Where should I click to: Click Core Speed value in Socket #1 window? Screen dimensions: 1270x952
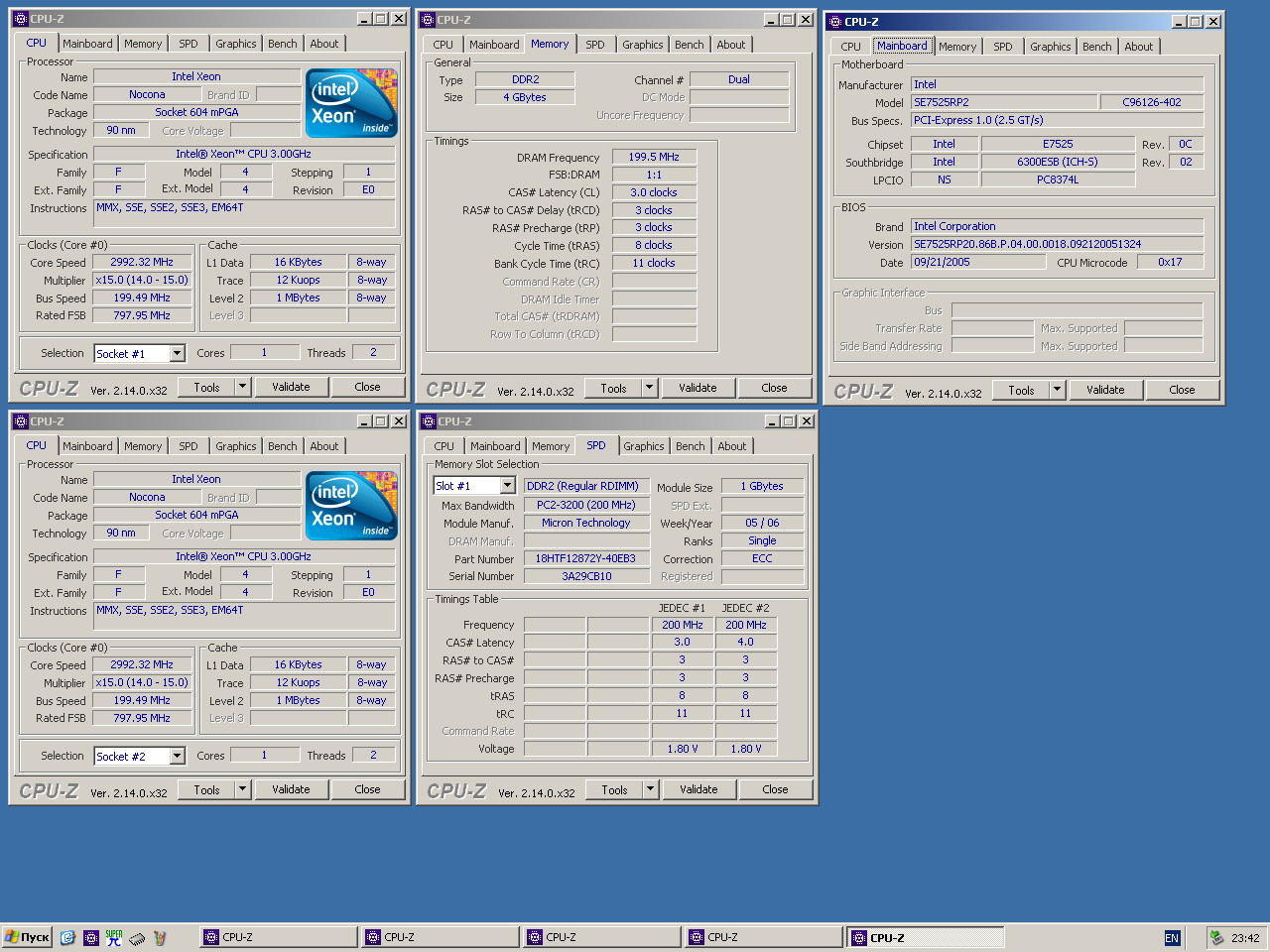[142, 262]
